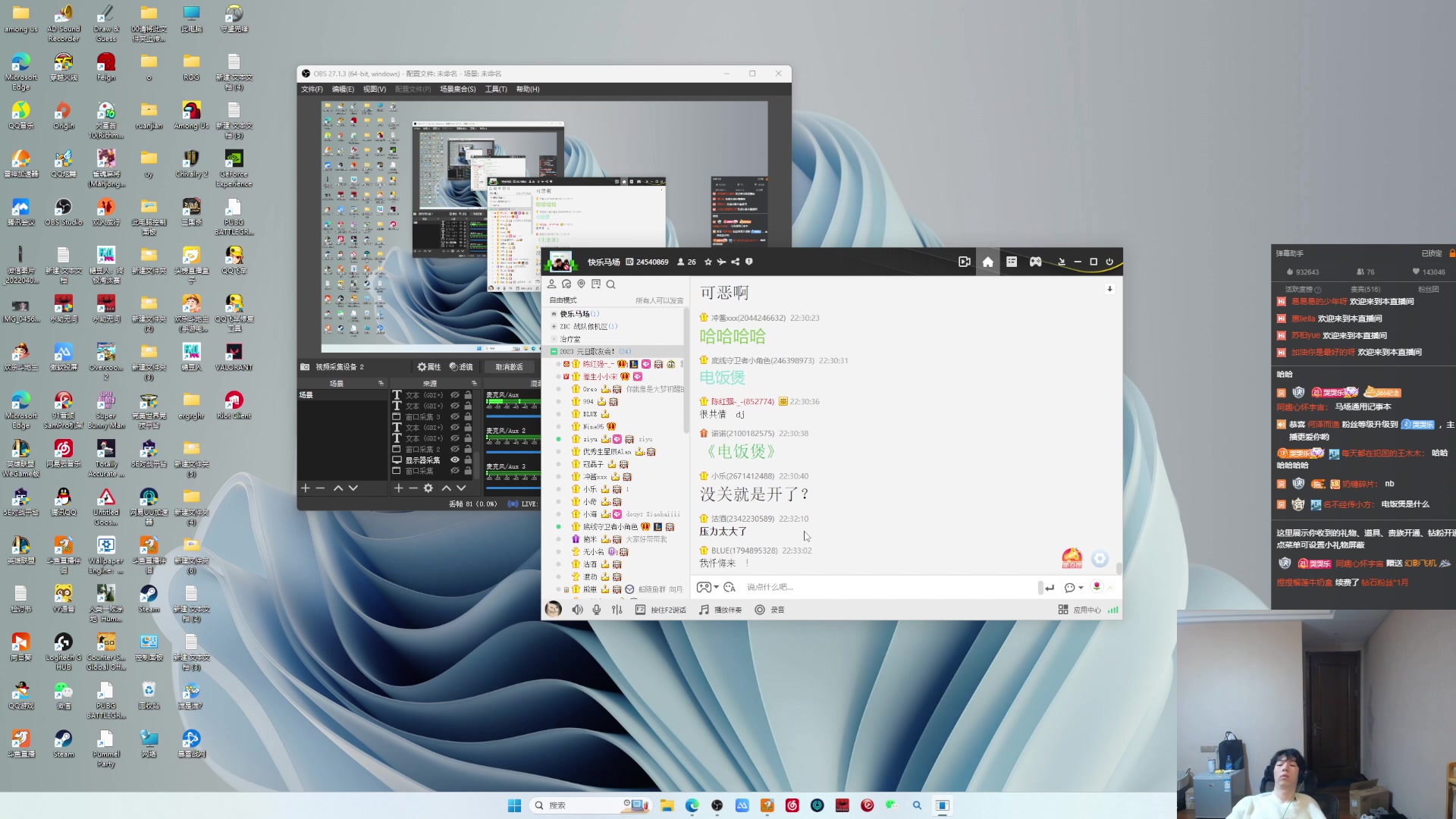
Task: Open the OBS 工具(T) menu
Action: (496, 89)
